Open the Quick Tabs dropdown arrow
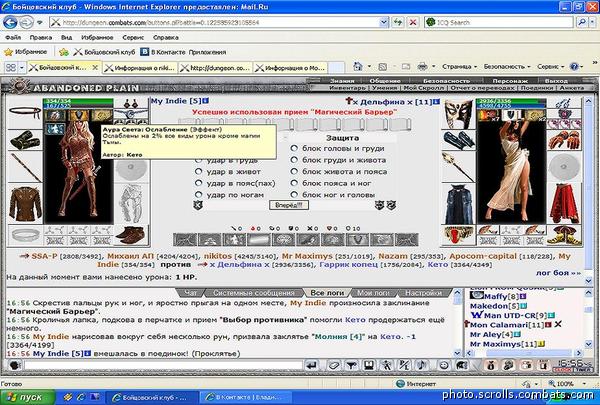This screenshot has width=600, height=405. 22,68
